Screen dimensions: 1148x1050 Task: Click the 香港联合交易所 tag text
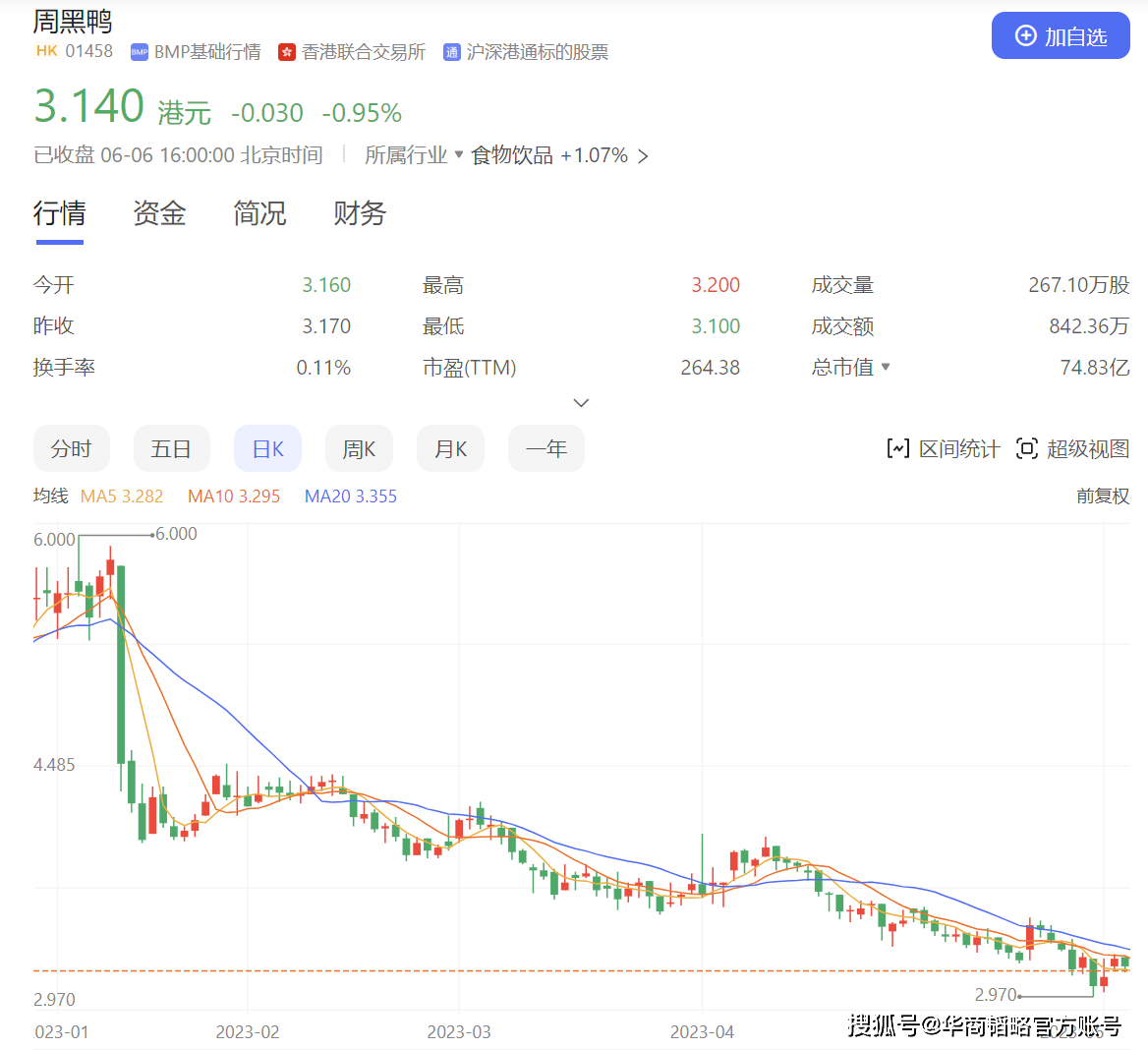(x=364, y=52)
